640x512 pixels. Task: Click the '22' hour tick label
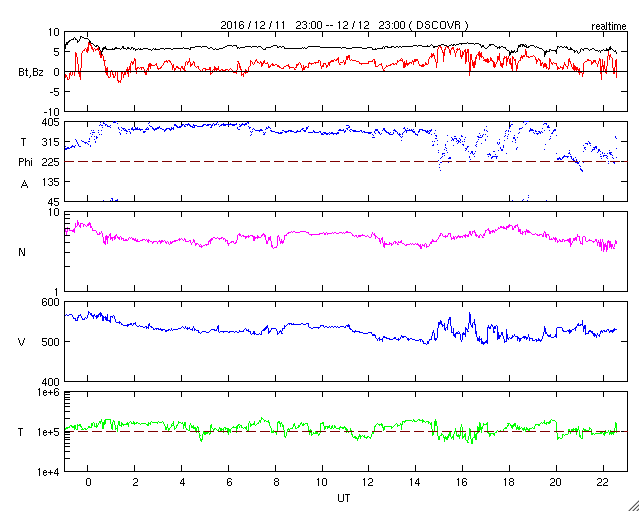click(603, 483)
